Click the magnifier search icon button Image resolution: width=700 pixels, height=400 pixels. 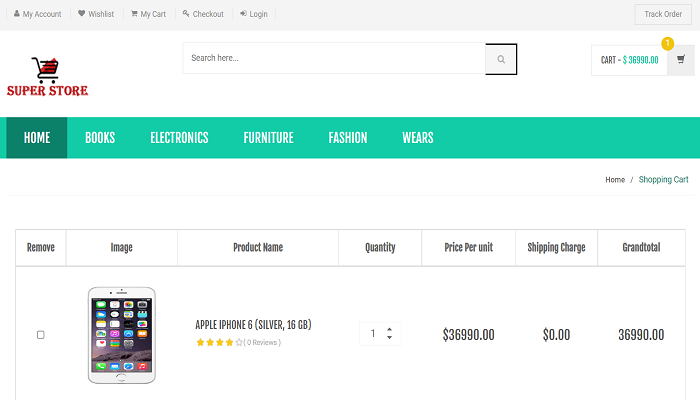(x=501, y=59)
